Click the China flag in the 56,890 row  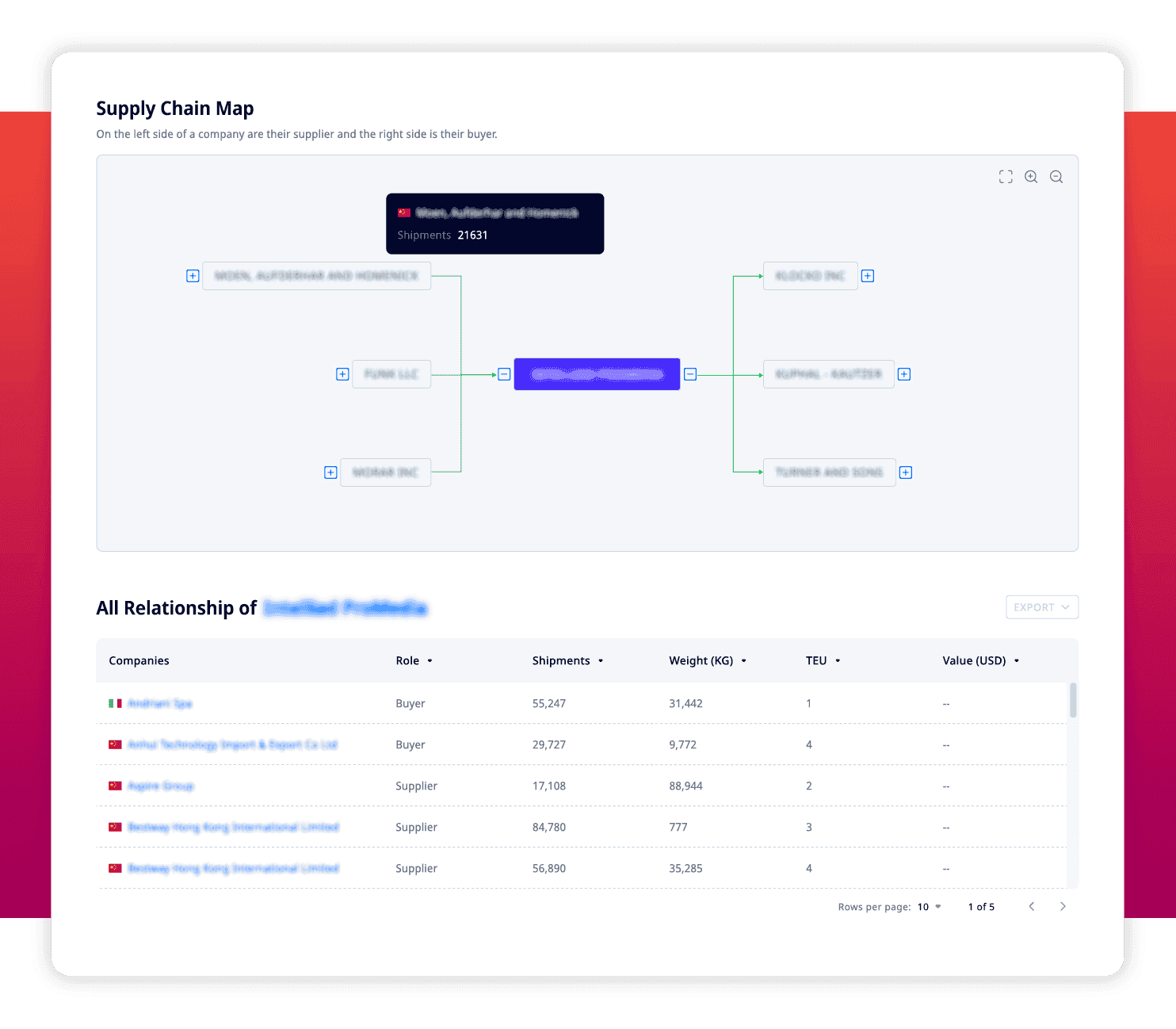[x=115, y=868]
